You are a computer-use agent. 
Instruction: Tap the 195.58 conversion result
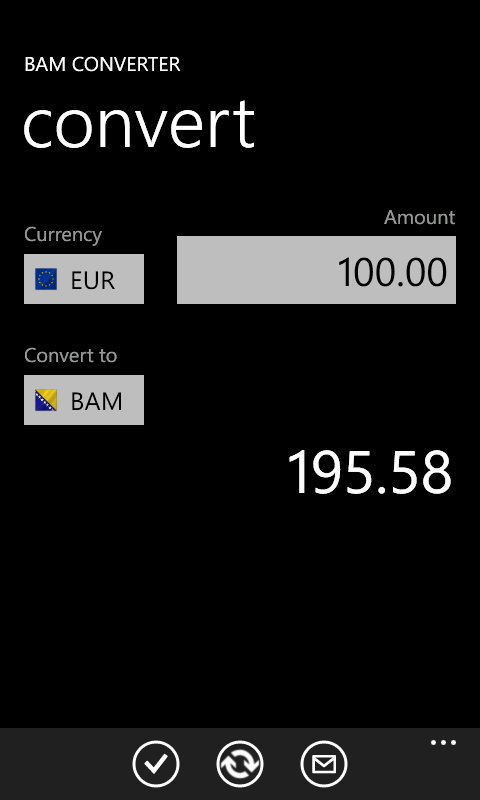[369, 472]
